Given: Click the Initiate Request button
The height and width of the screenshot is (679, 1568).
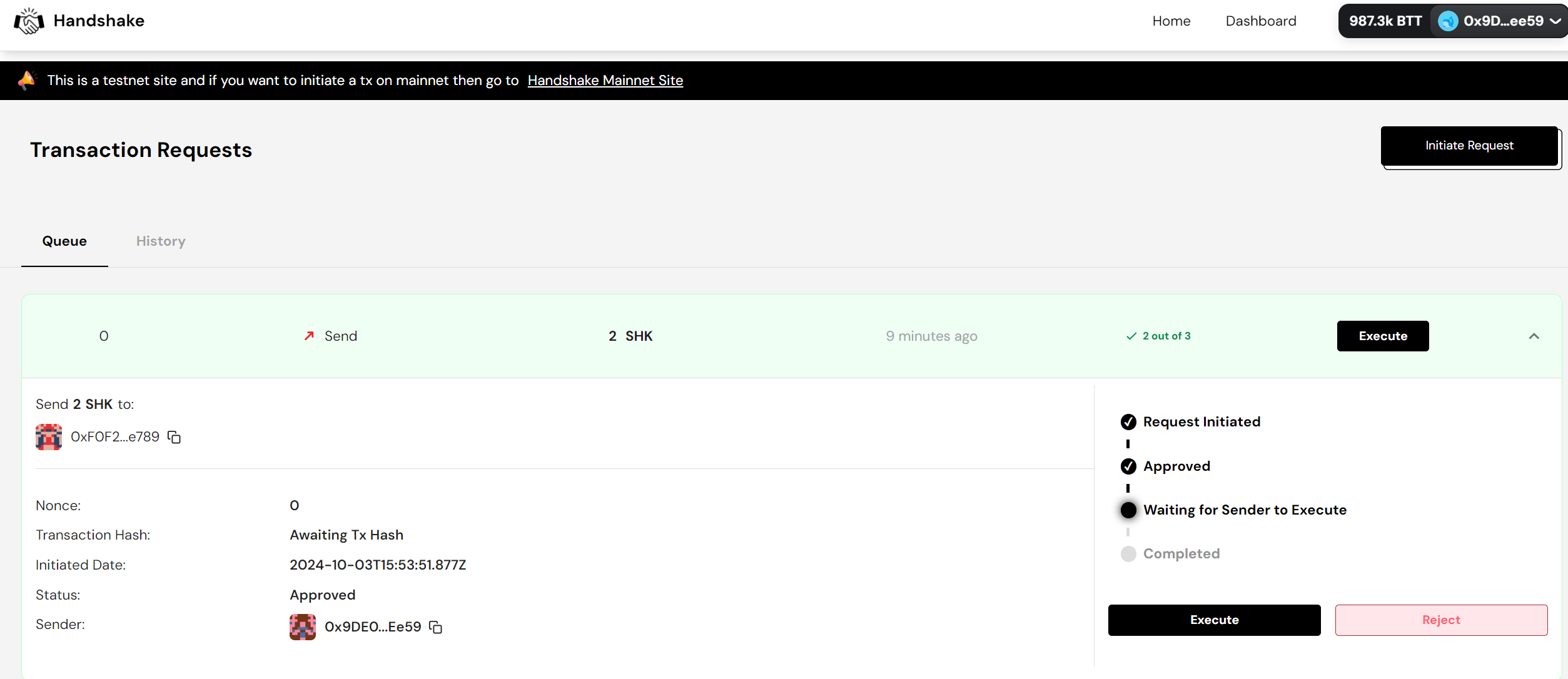Looking at the screenshot, I should 1469,146.
